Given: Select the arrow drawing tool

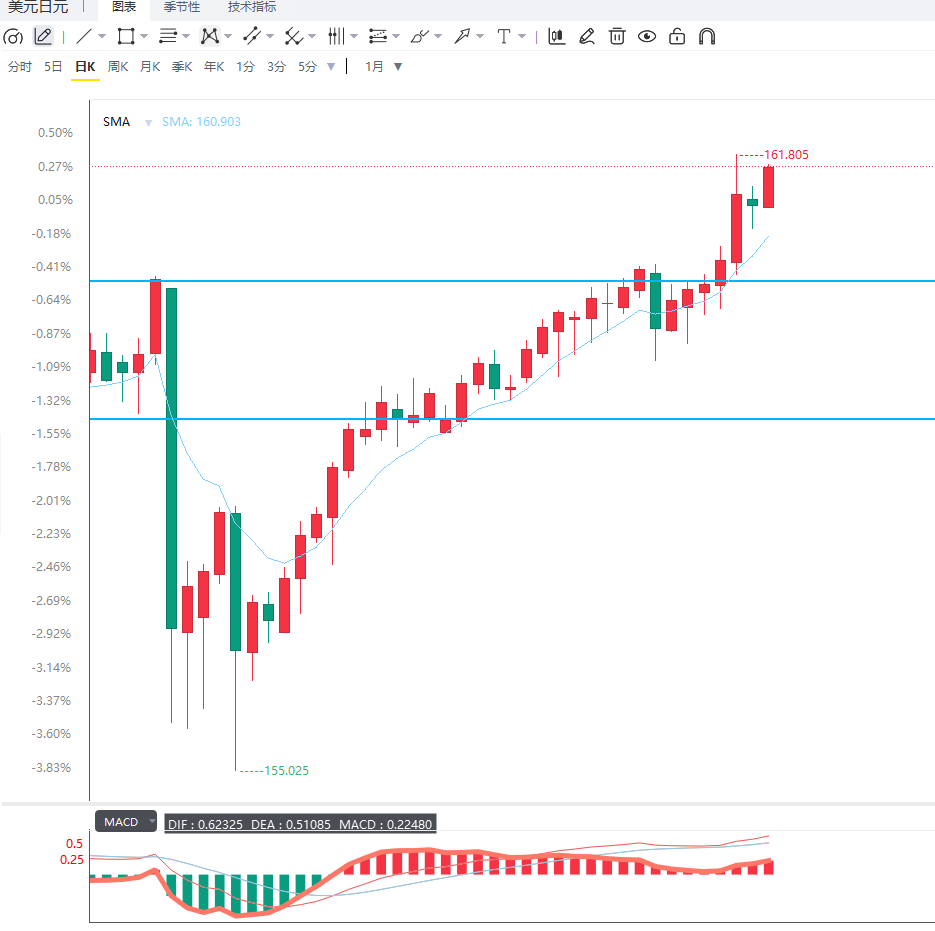Looking at the screenshot, I should click(x=462, y=36).
